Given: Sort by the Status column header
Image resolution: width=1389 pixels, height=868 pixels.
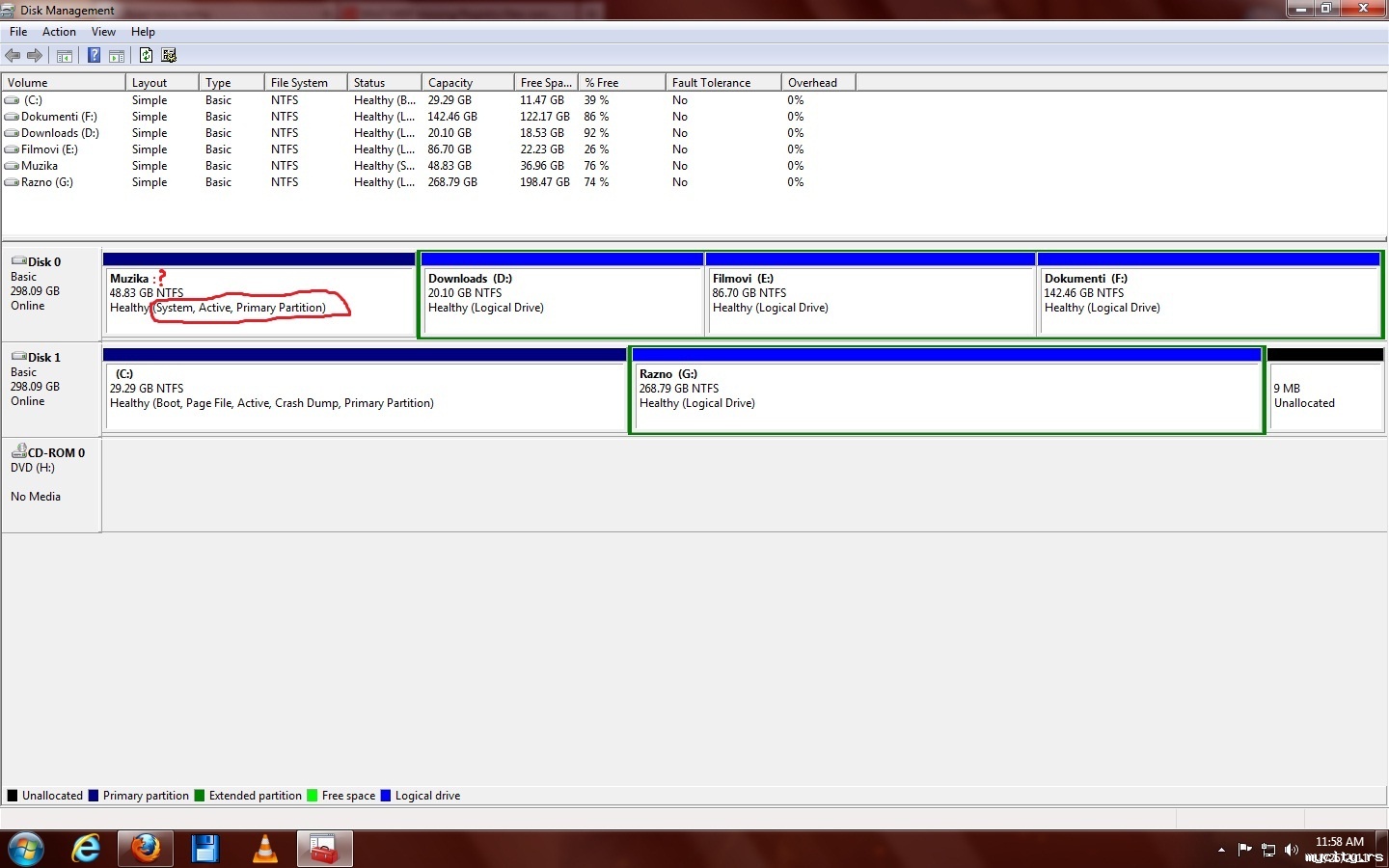Looking at the screenshot, I should point(385,83).
